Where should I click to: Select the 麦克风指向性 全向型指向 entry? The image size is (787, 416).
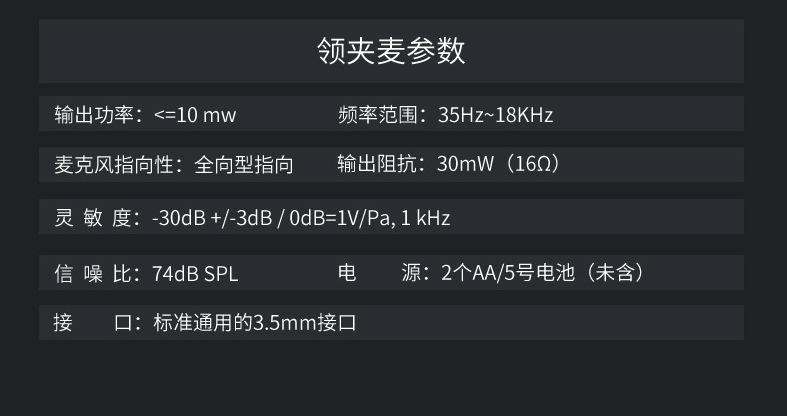pyautogui.click(x=174, y=165)
